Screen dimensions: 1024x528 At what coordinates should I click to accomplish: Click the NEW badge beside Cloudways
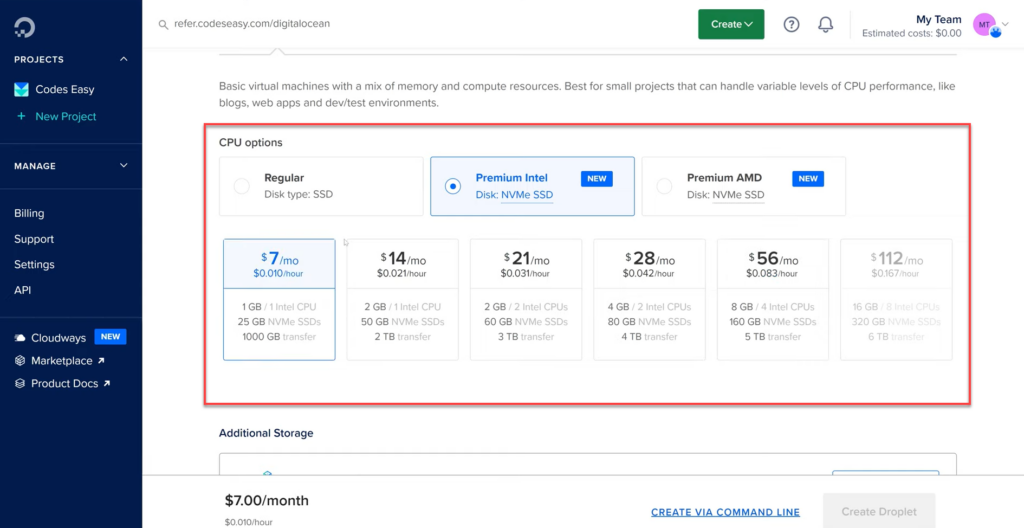110,337
